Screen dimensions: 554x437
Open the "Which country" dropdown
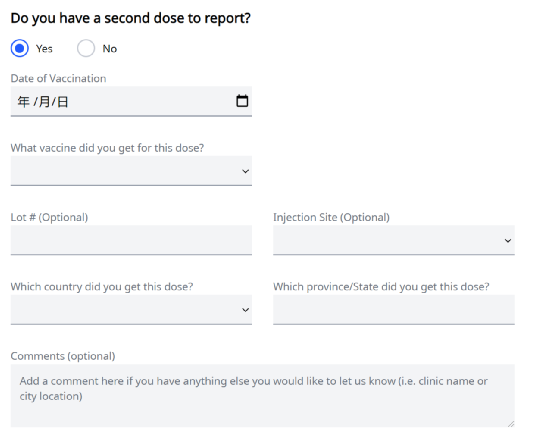131,309
